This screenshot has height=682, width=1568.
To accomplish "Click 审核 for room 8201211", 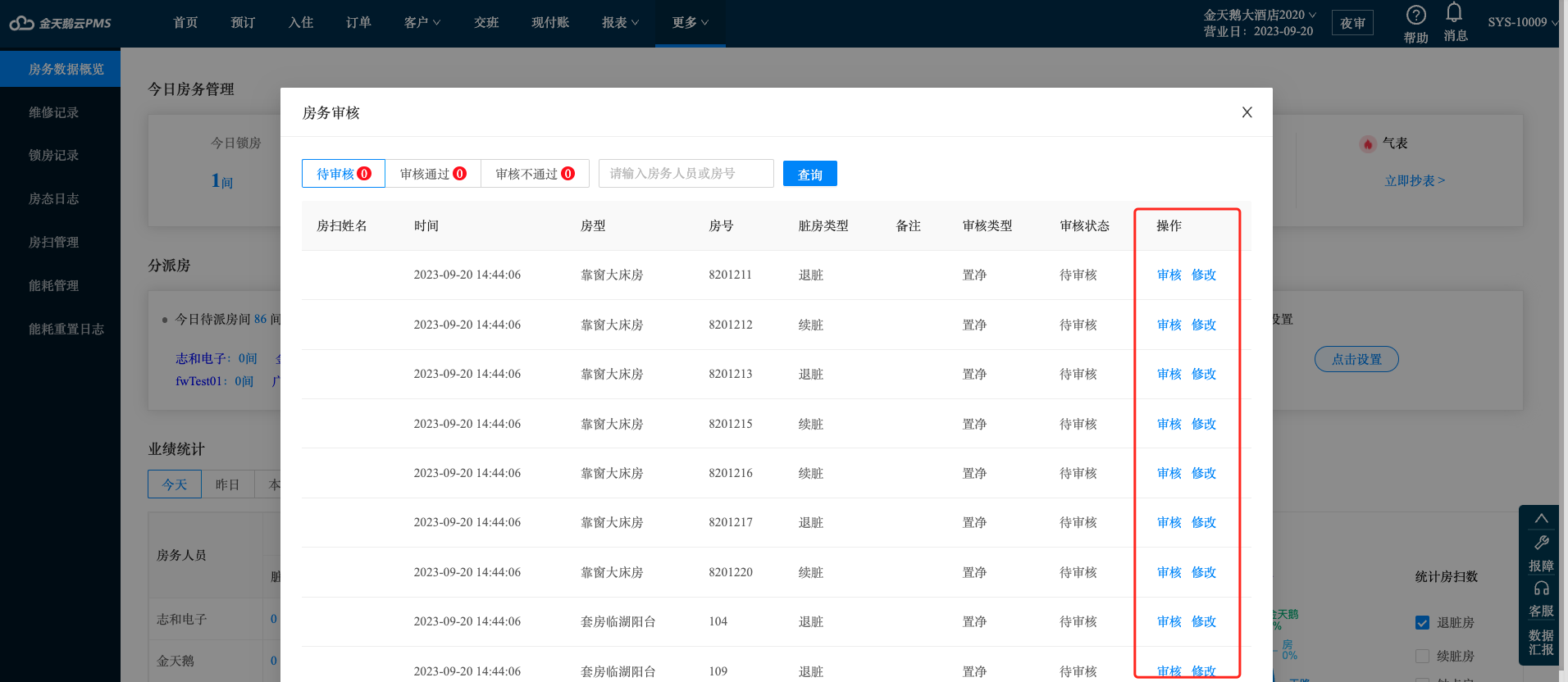I will click(x=1169, y=275).
